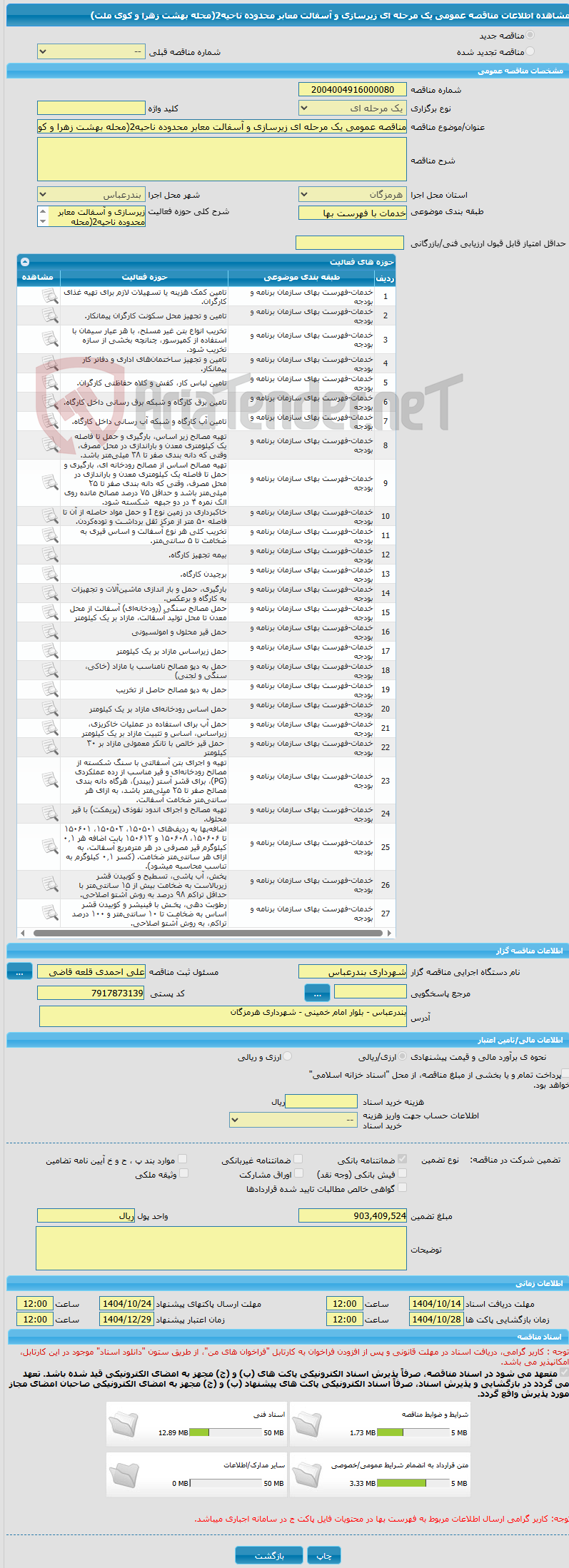The width and height of the screenshot is (569, 1568).
Task: Open view icon for activity row 17
Action: 50,651
